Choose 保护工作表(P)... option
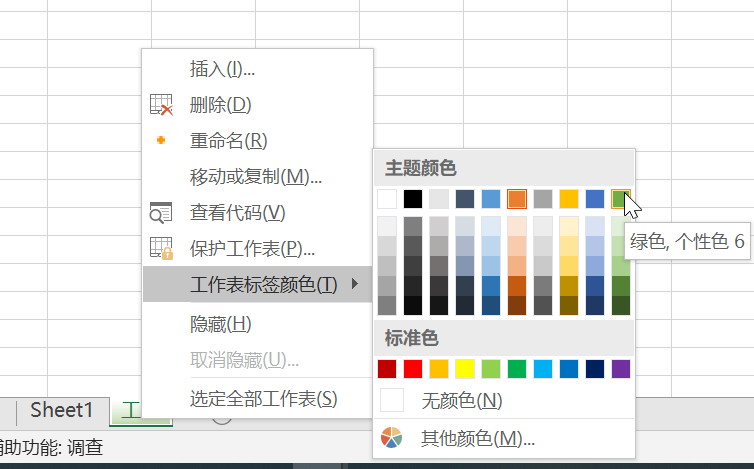The width and height of the screenshot is (754, 469). (258, 248)
